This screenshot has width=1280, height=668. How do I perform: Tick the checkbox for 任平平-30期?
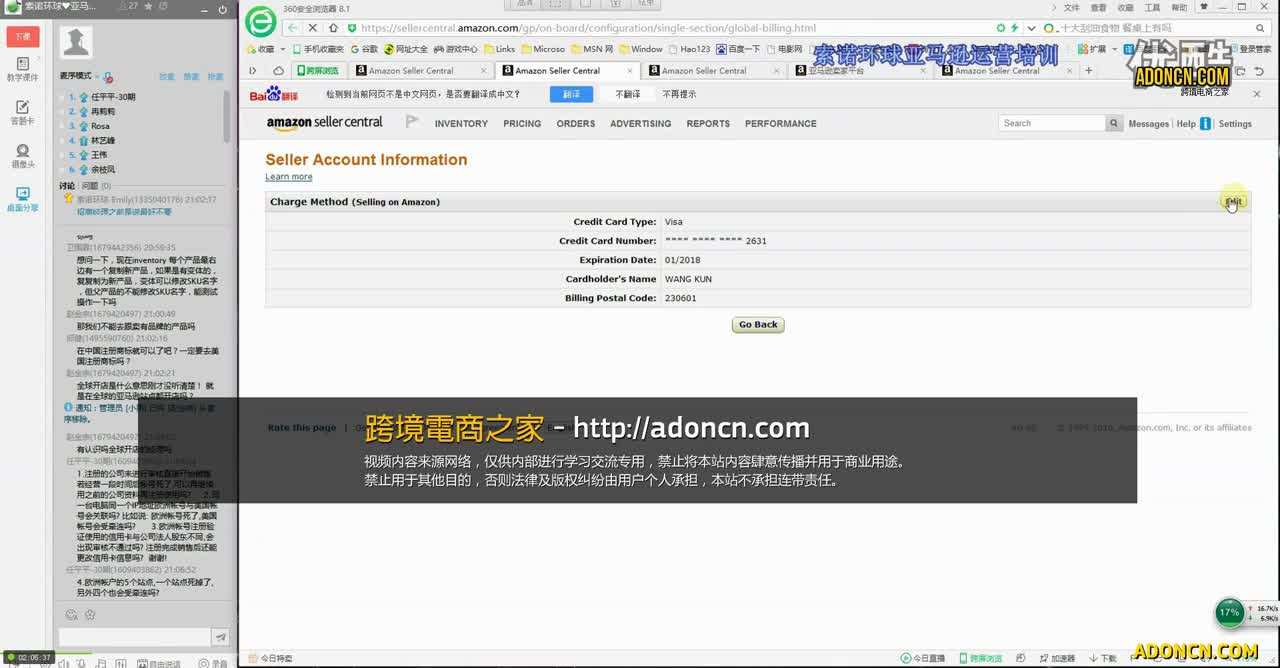[64, 98]
